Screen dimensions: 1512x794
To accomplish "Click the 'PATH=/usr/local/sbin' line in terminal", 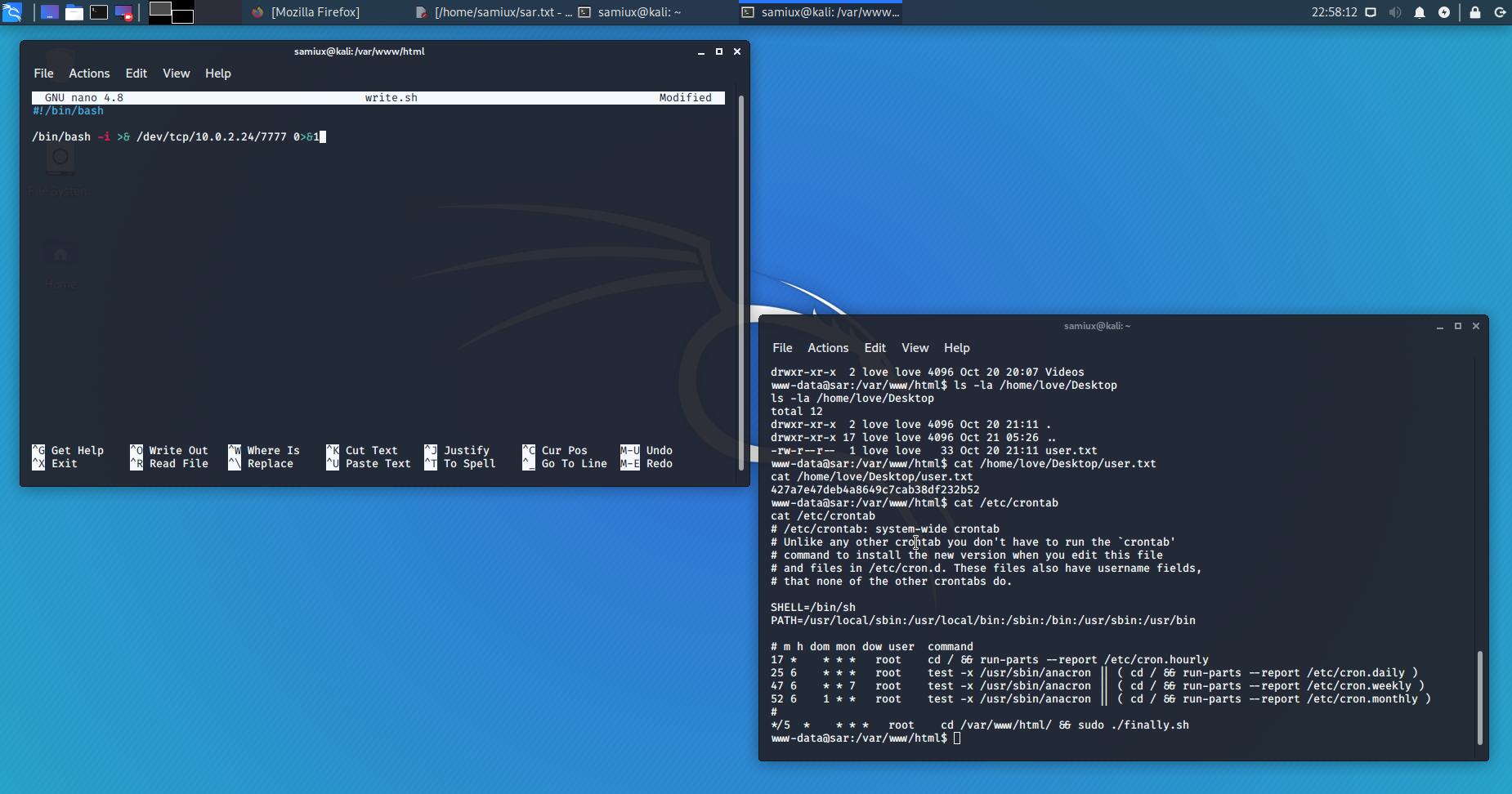I will click(x=983, y=621).
